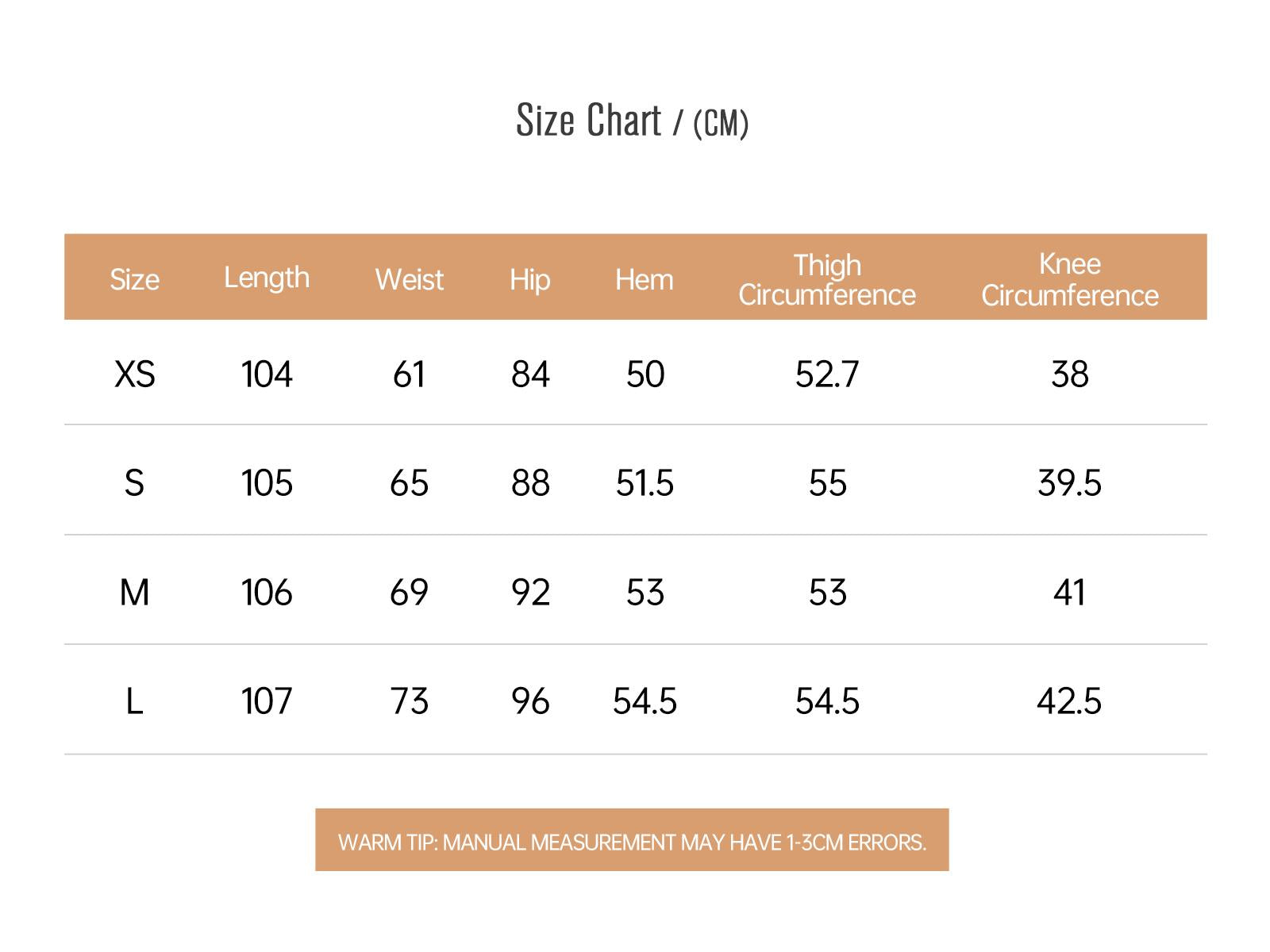1270x952 pixels.
Task: Click the L size row label
Action: [x=134, y=701]
